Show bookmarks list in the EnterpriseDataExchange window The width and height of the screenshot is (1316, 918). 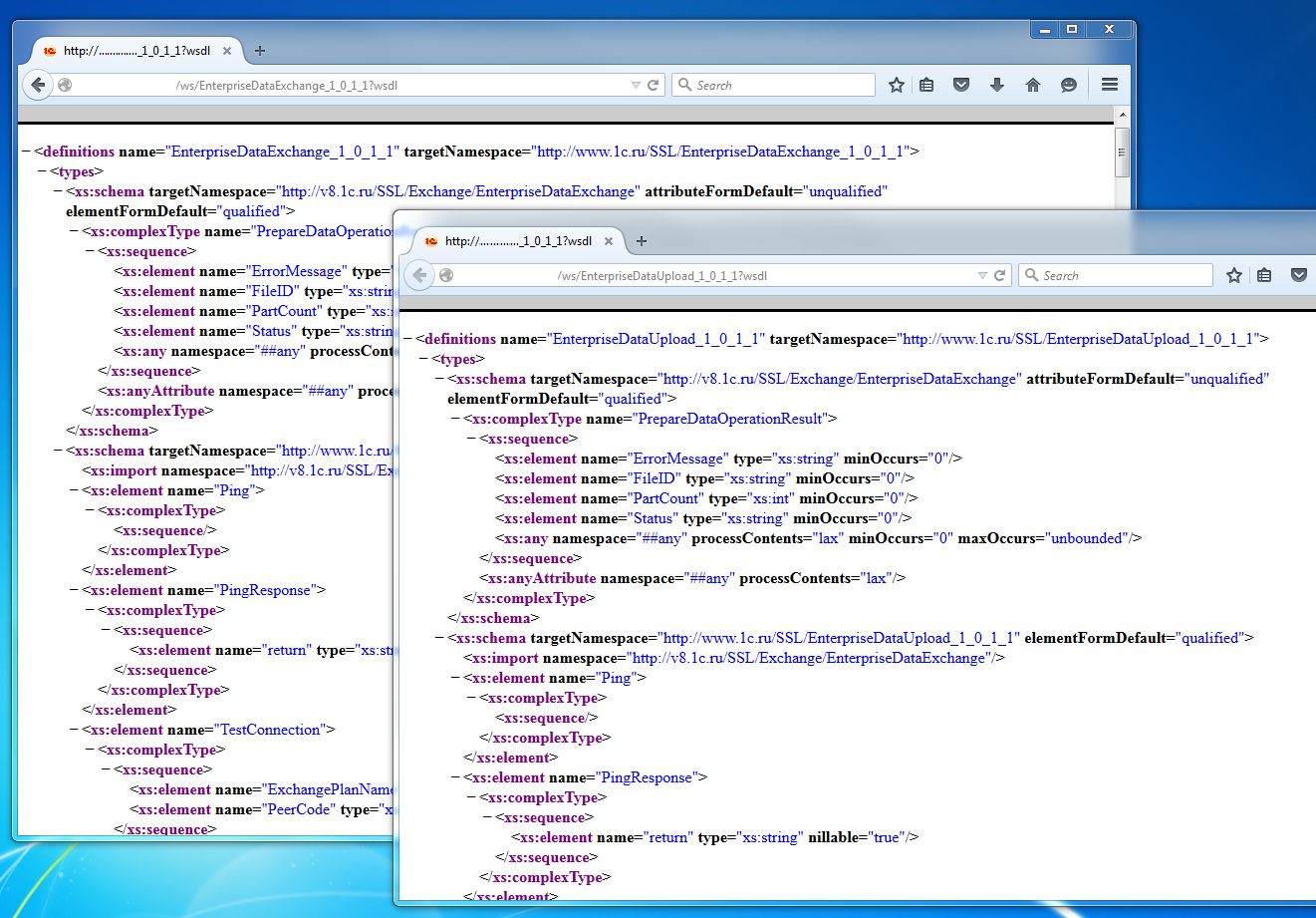[926, 85]
